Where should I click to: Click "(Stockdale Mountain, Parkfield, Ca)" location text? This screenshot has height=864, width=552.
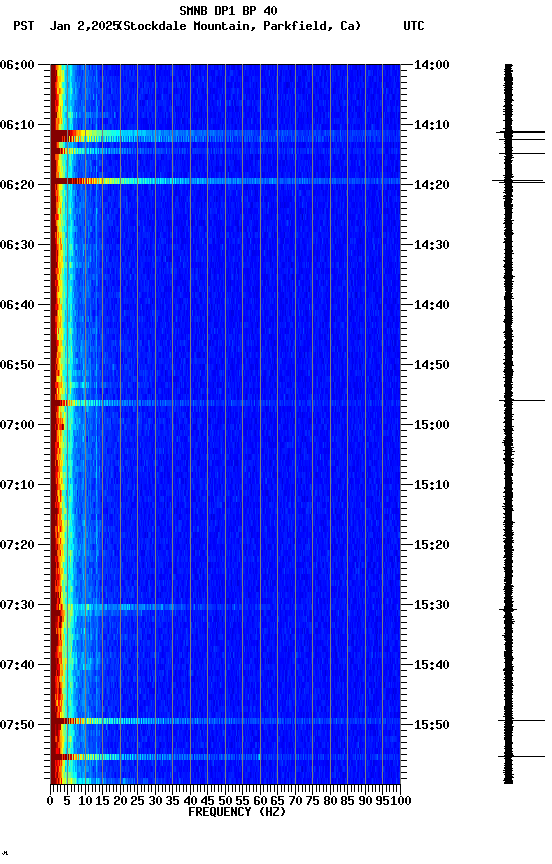point(240,26)
